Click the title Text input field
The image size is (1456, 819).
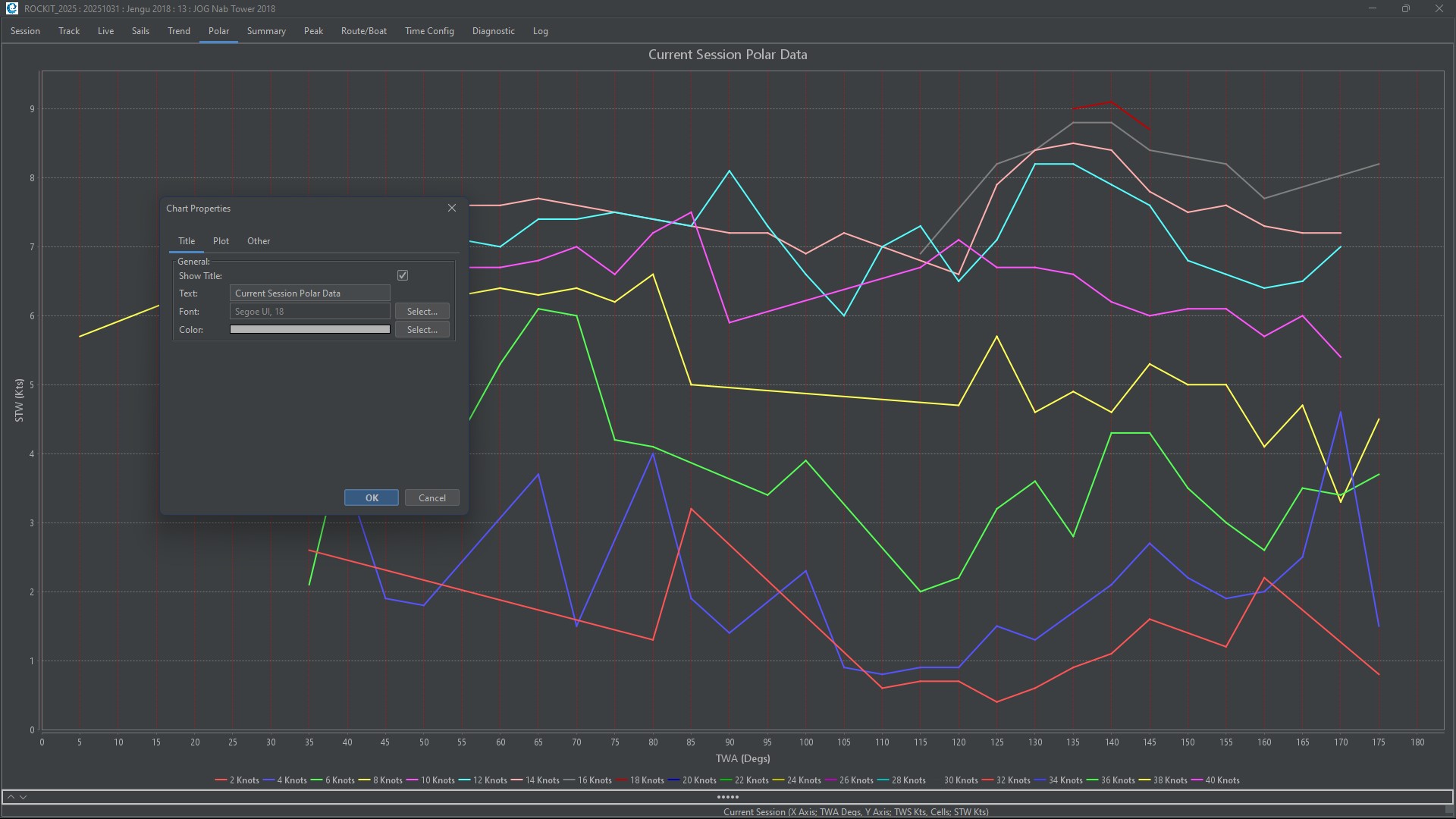click(309, 293)
